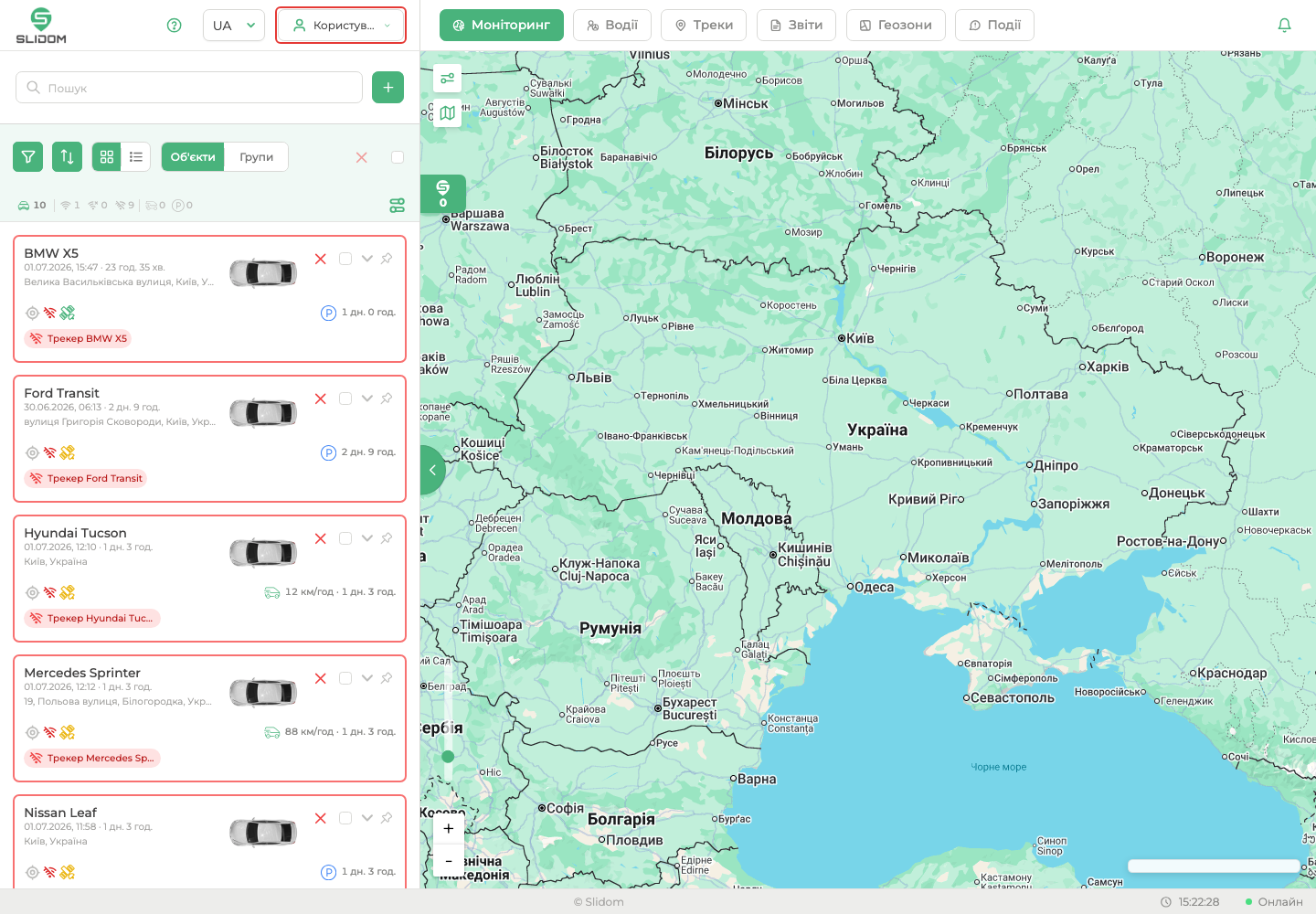
Task: Pin the Mercedes Sprinter object
Action: pos(387,678)
